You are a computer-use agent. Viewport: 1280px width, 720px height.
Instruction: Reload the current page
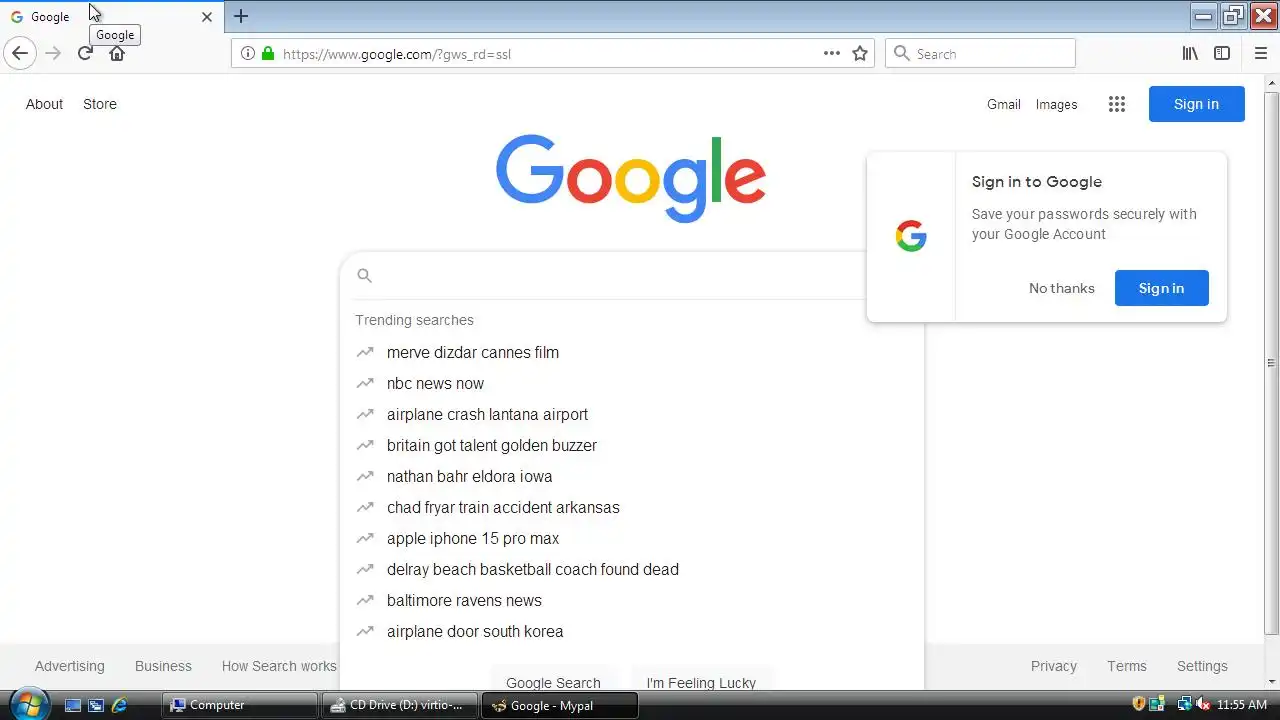(85, 53)
